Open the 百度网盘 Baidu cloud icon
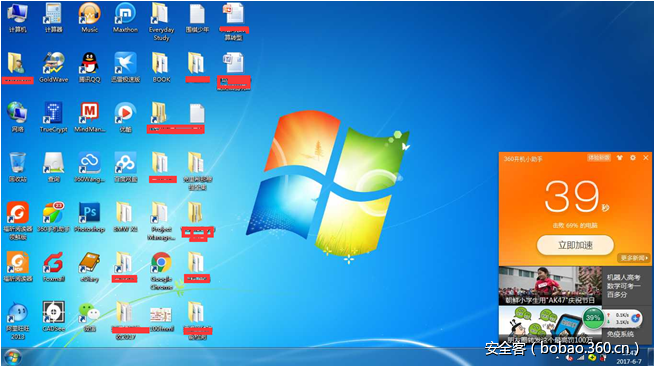The image size is (655, 367). [x=125, y=167]
